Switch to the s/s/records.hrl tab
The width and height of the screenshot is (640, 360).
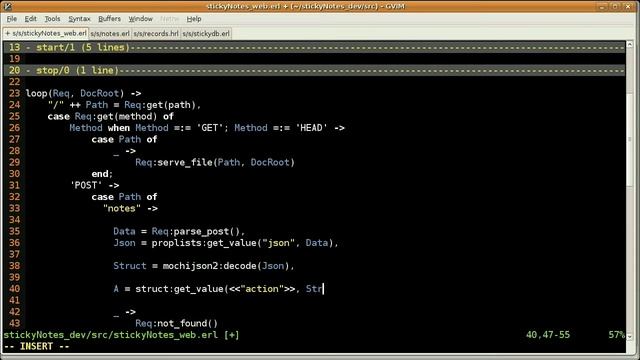click(x=156, y=33)
